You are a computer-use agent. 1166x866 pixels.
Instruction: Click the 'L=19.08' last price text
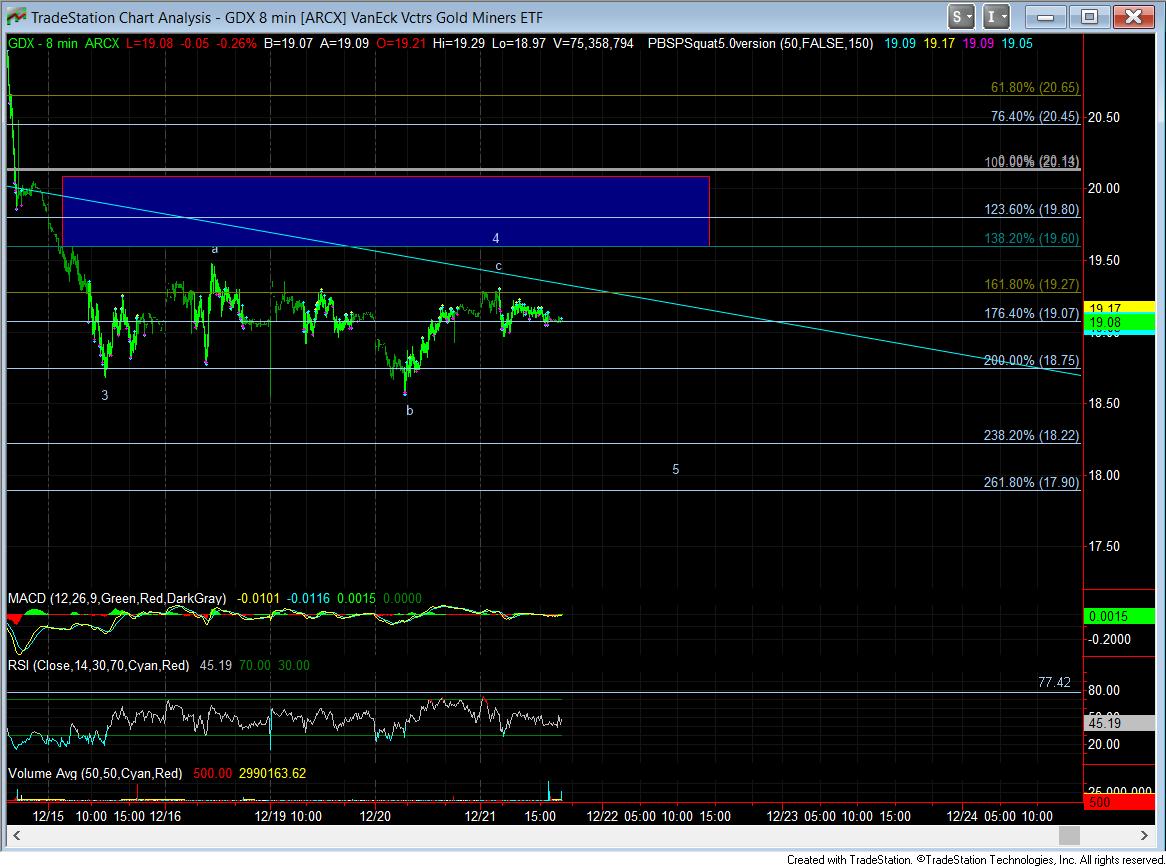pyautogui.click(x=149, y=44)
